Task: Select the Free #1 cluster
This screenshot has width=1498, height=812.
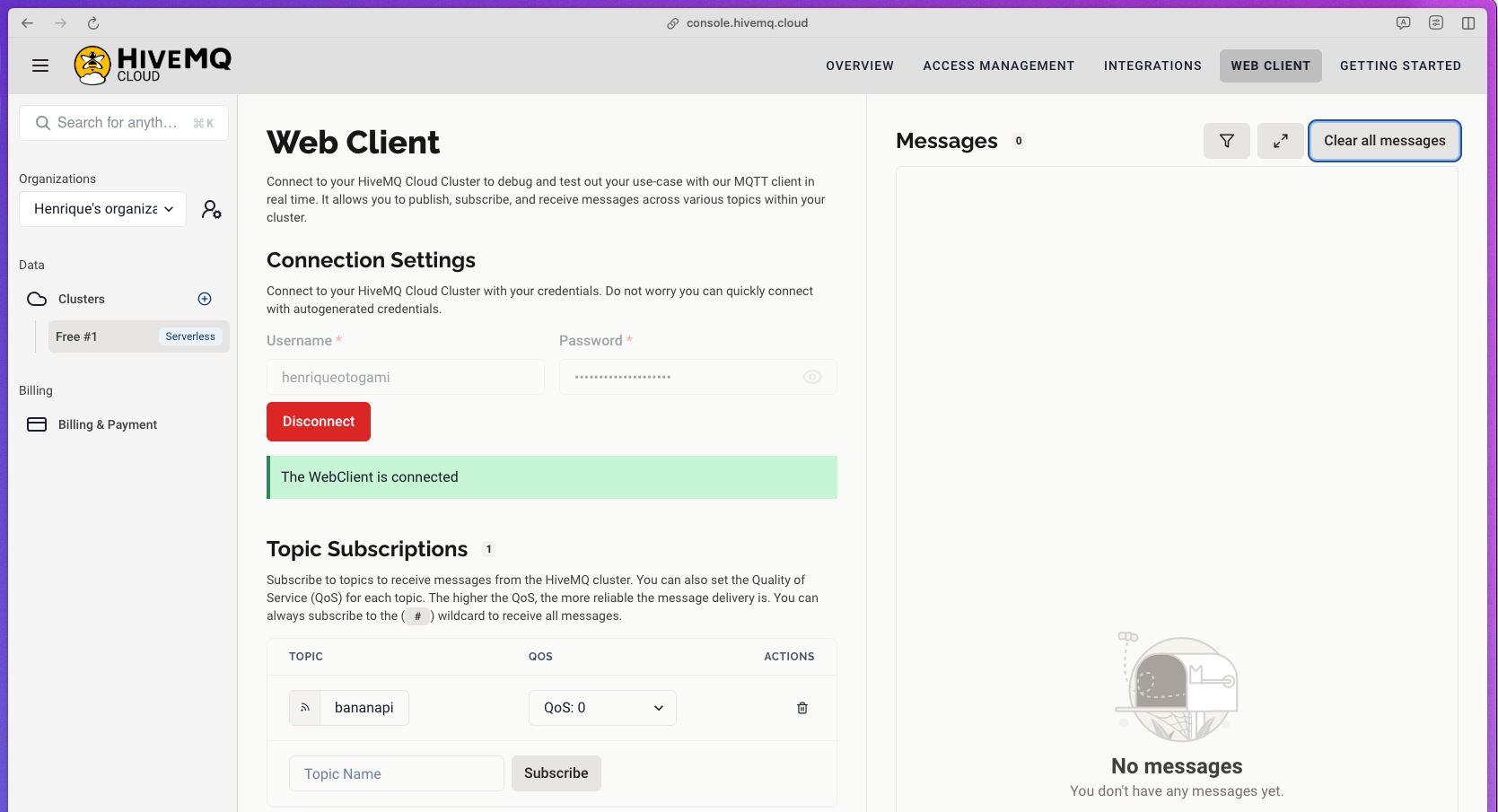Action: pos(139,336)
